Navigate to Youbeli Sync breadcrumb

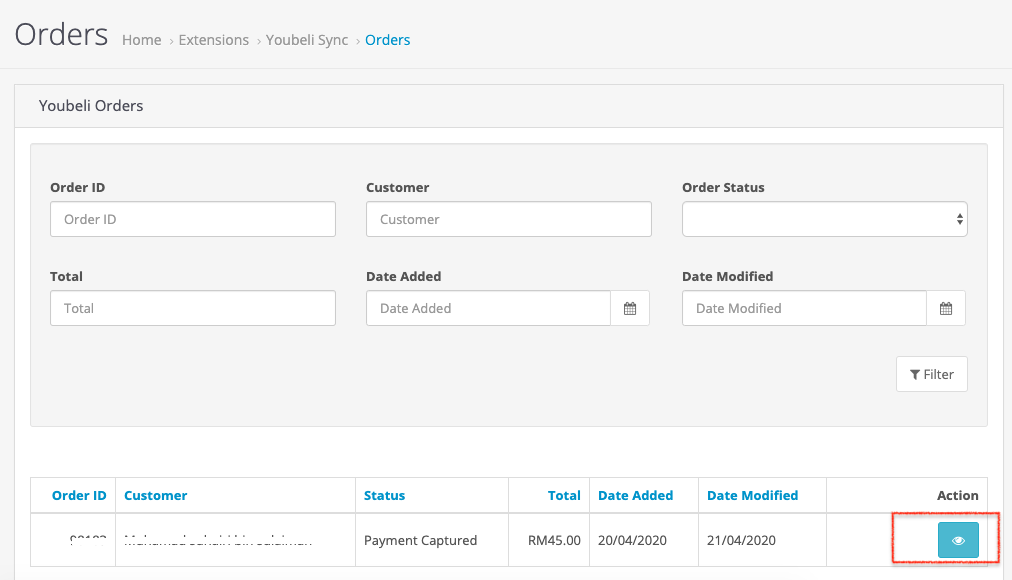[x=307, y=40]
